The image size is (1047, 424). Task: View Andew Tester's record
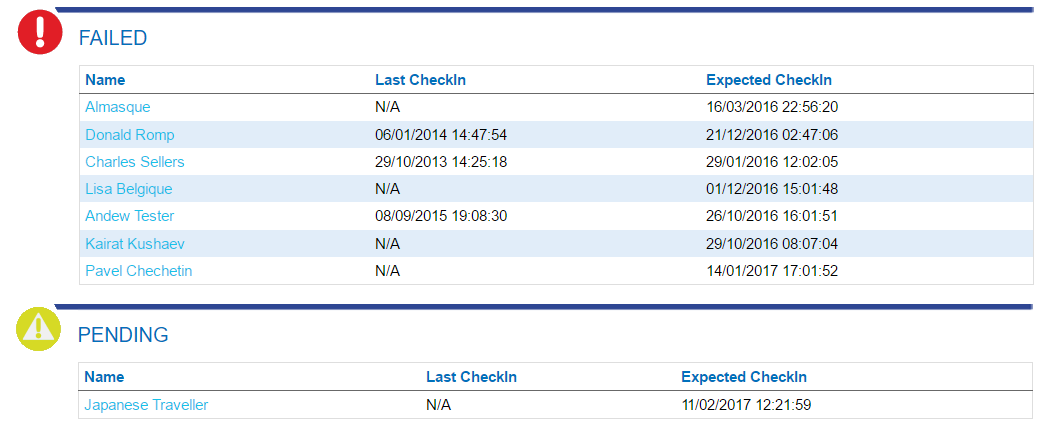pyautogui.click(x=130, y=216)
